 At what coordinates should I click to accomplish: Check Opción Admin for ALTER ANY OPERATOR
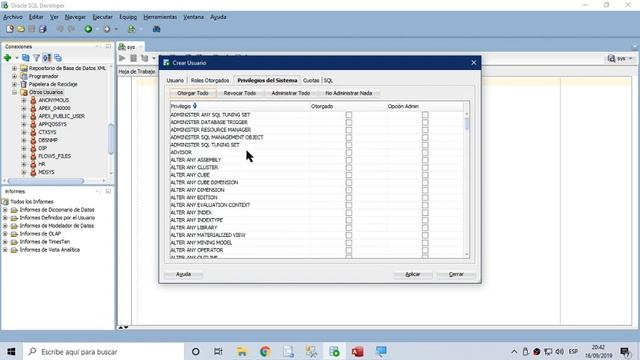coord(425,250)
